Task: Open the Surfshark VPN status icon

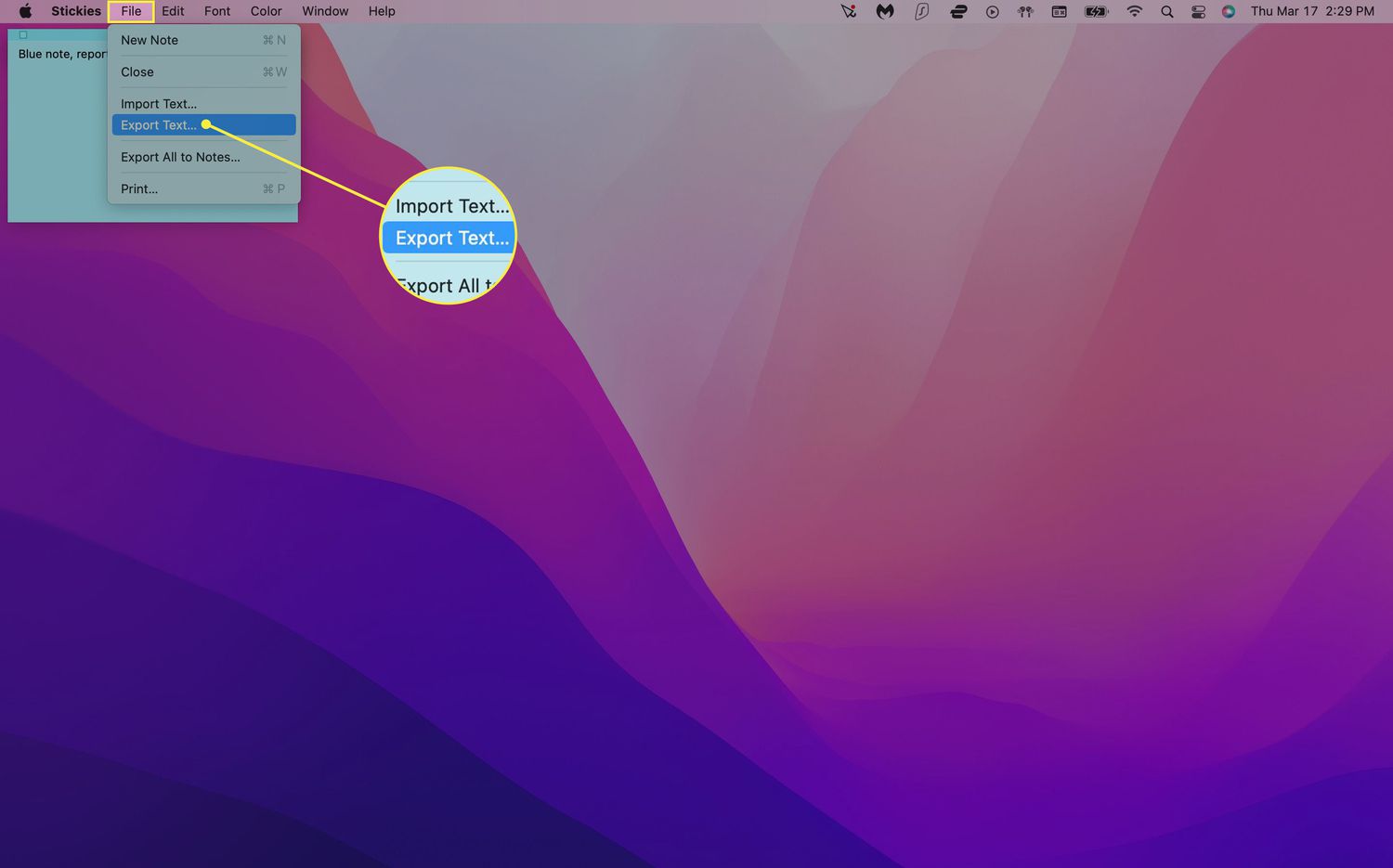Action: 921,11
